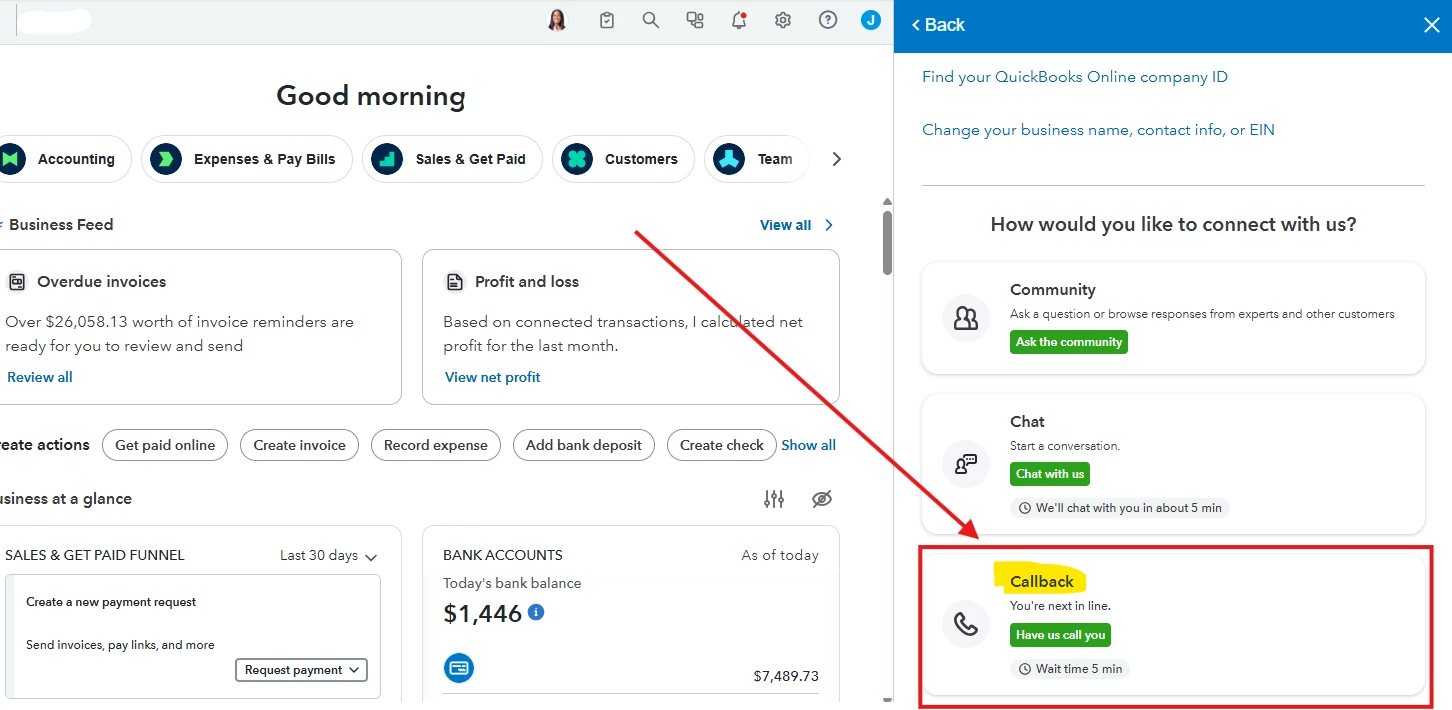This screenshot has width=1452, height=710.
Task: Click the Overdue invoices card icon
Action: 16,282
